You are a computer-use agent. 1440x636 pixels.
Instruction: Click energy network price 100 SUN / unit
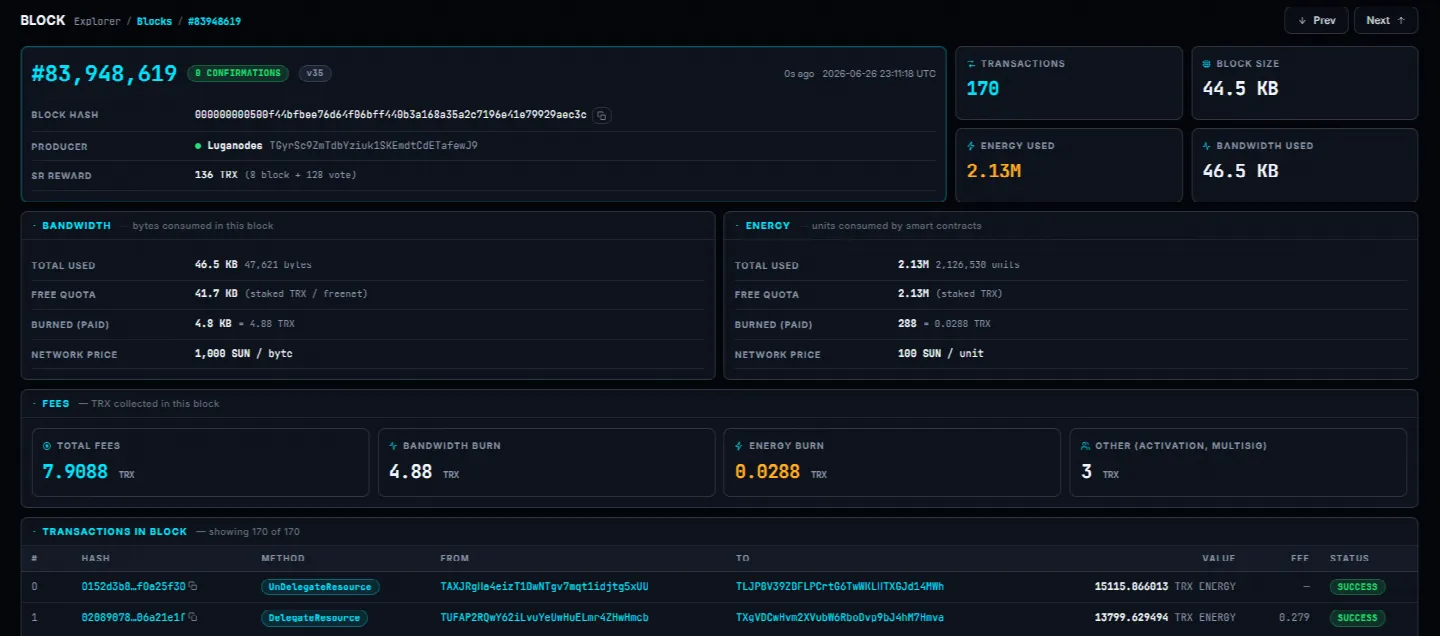click(x=940, y=354)
